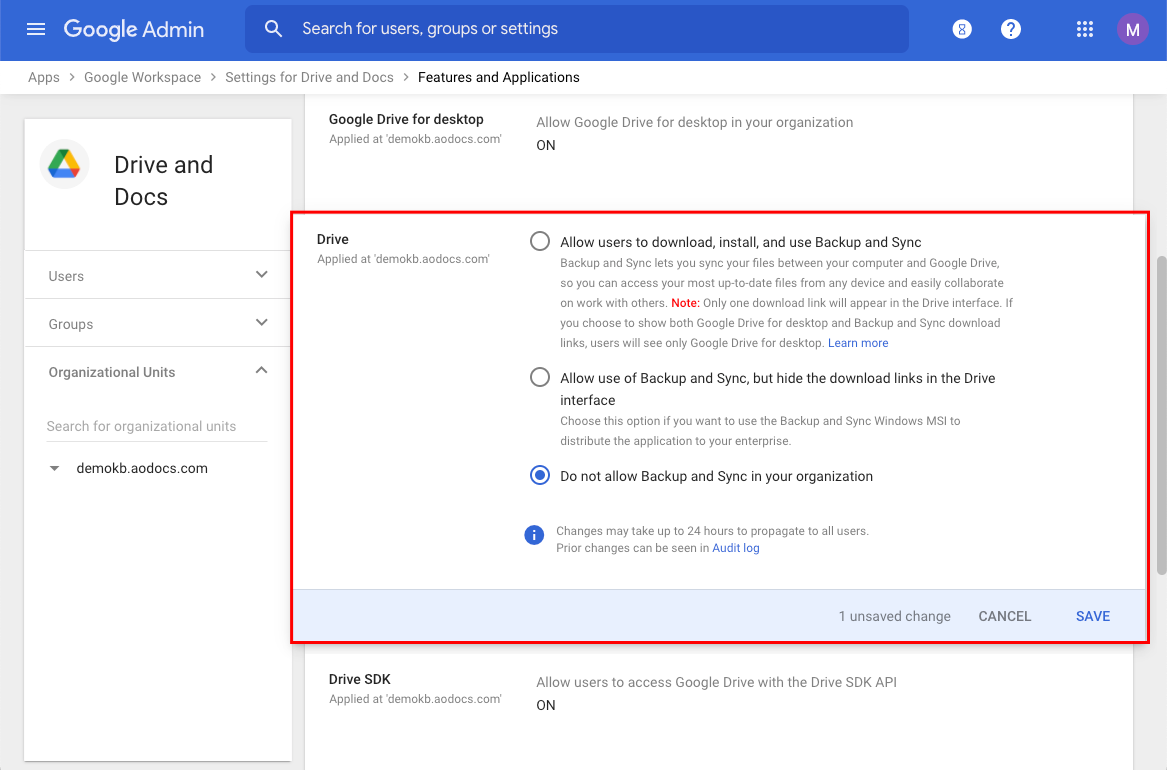Click the vertical page scrollbar
The image size is (1167, 770).
click(1160, 414)
